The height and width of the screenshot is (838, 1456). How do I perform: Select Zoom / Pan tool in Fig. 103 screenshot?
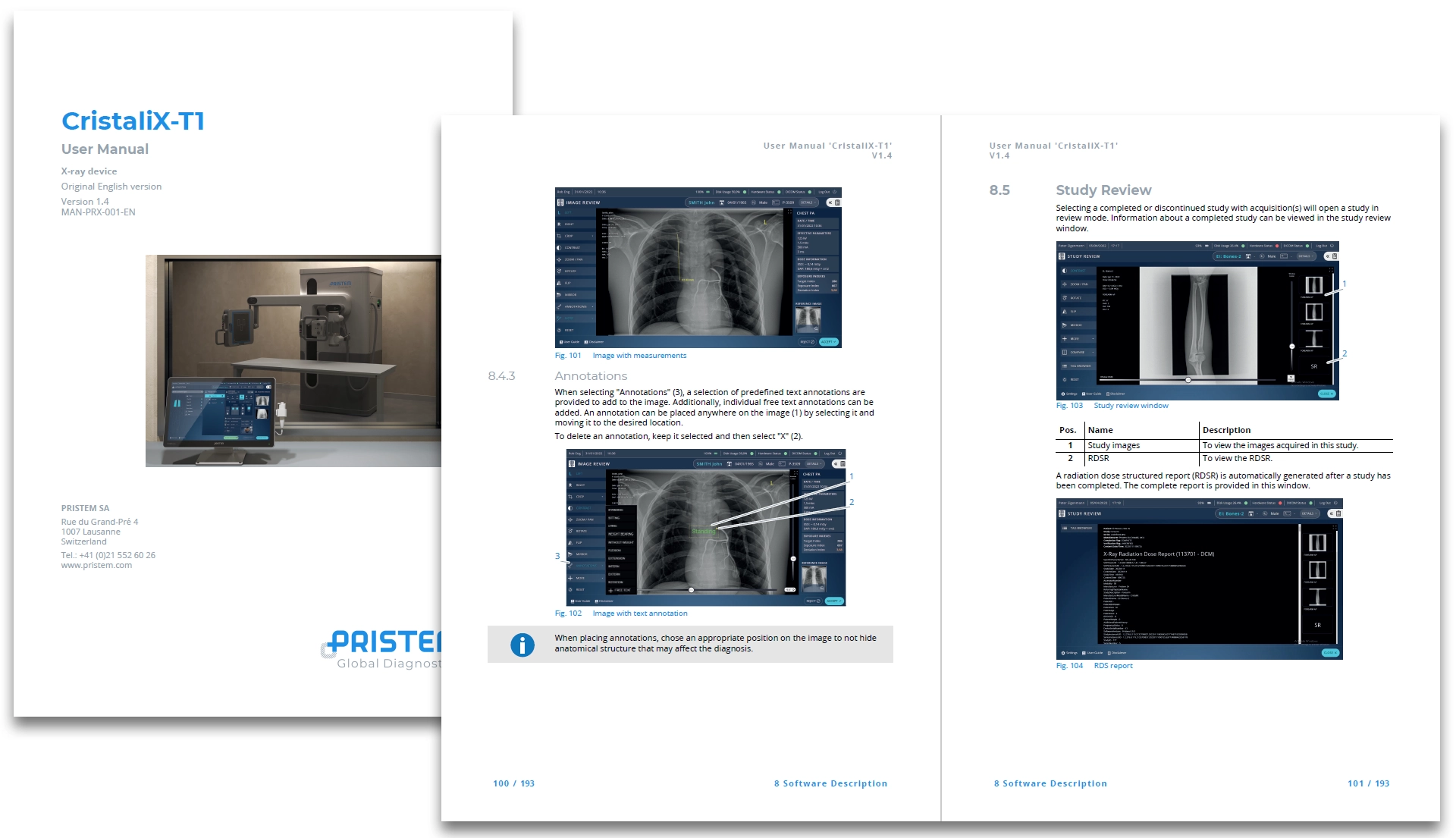[x=1077, y=284]
